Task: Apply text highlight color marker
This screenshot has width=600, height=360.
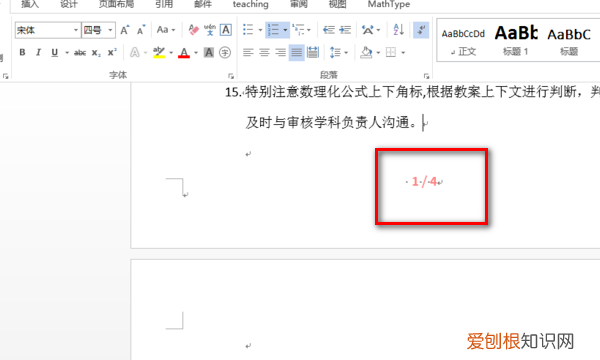Action: pyautogui.click(x=159, y=52)
